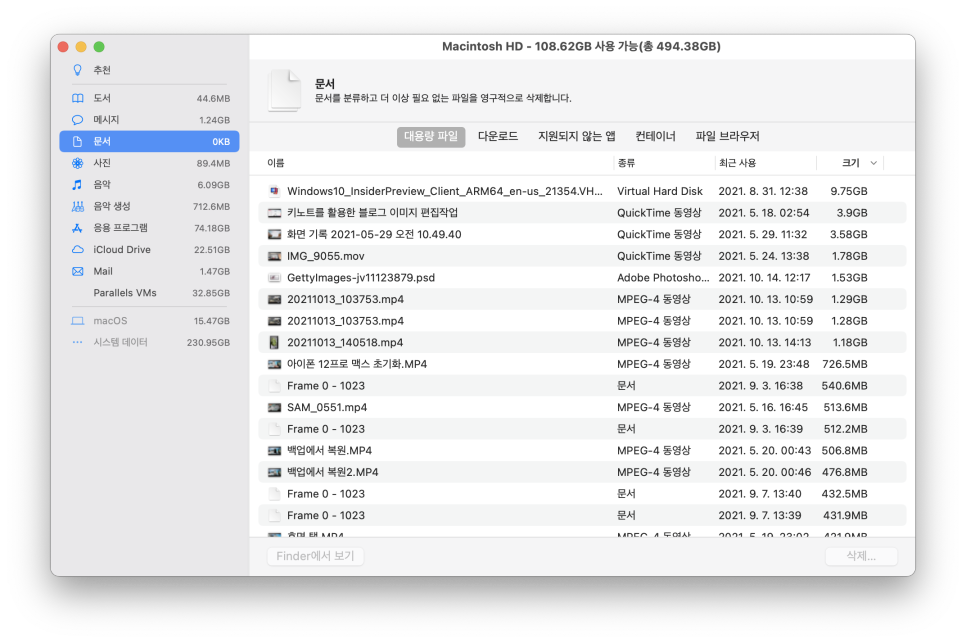This screenshot has width=966, height=643.
Task: Click the document icon in the 문서 sidebar row
Action: click(78, 141)
